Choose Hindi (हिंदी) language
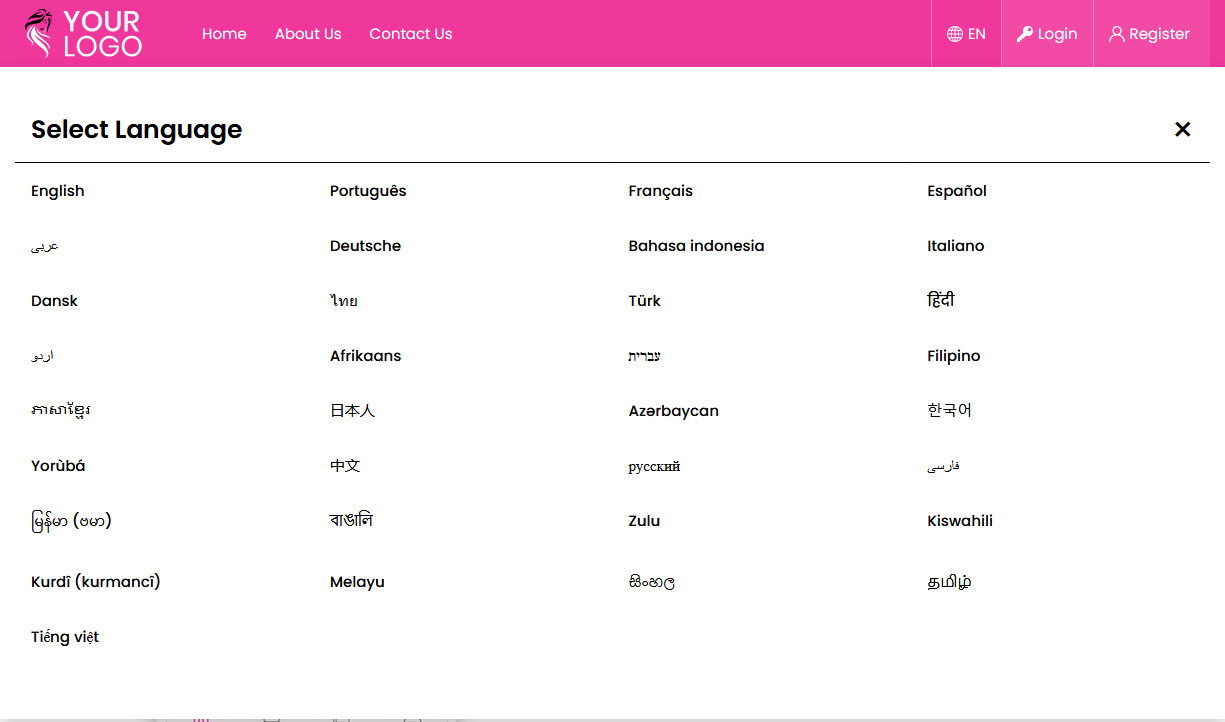1225x722 pixels. click(941, 300)
